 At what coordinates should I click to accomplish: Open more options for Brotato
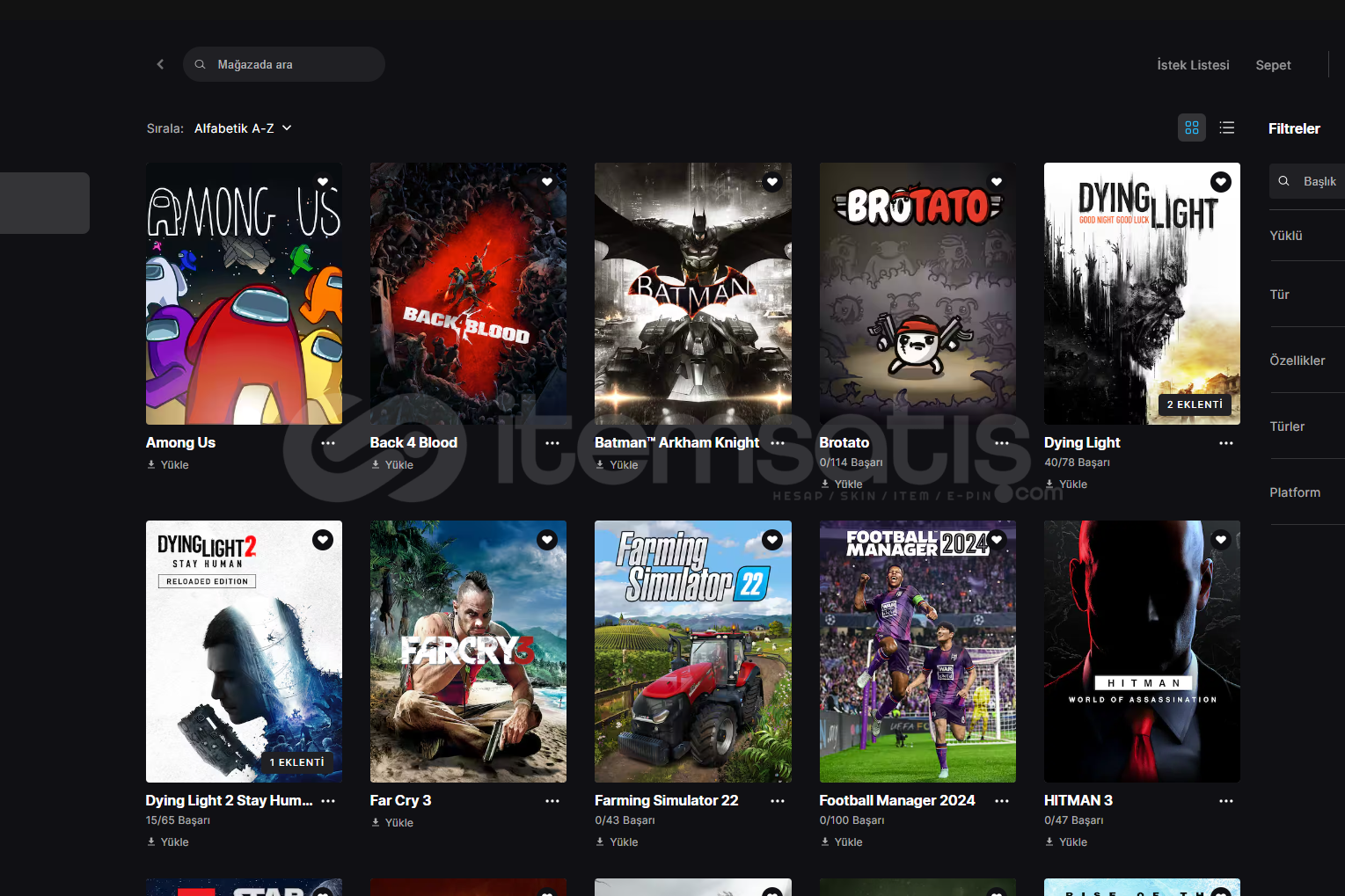coord(1002,443)
